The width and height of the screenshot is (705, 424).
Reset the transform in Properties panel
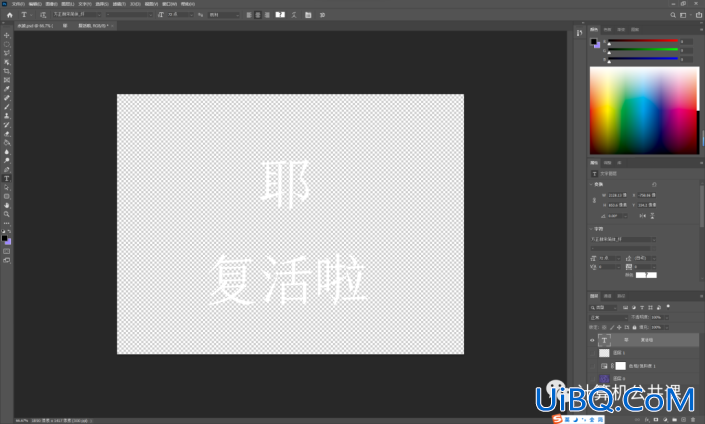pyautogui.click(x=654, y=184)
